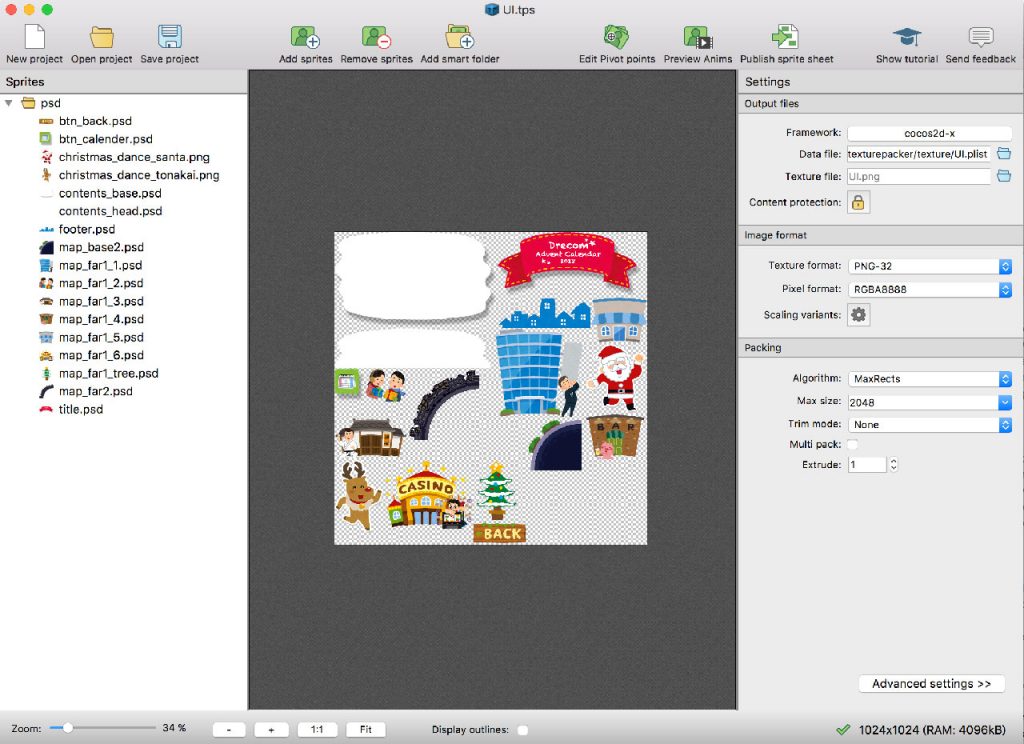Open the Scaling variants gear settings
This screenshot has height=744, width=1024.
(859, 315)
